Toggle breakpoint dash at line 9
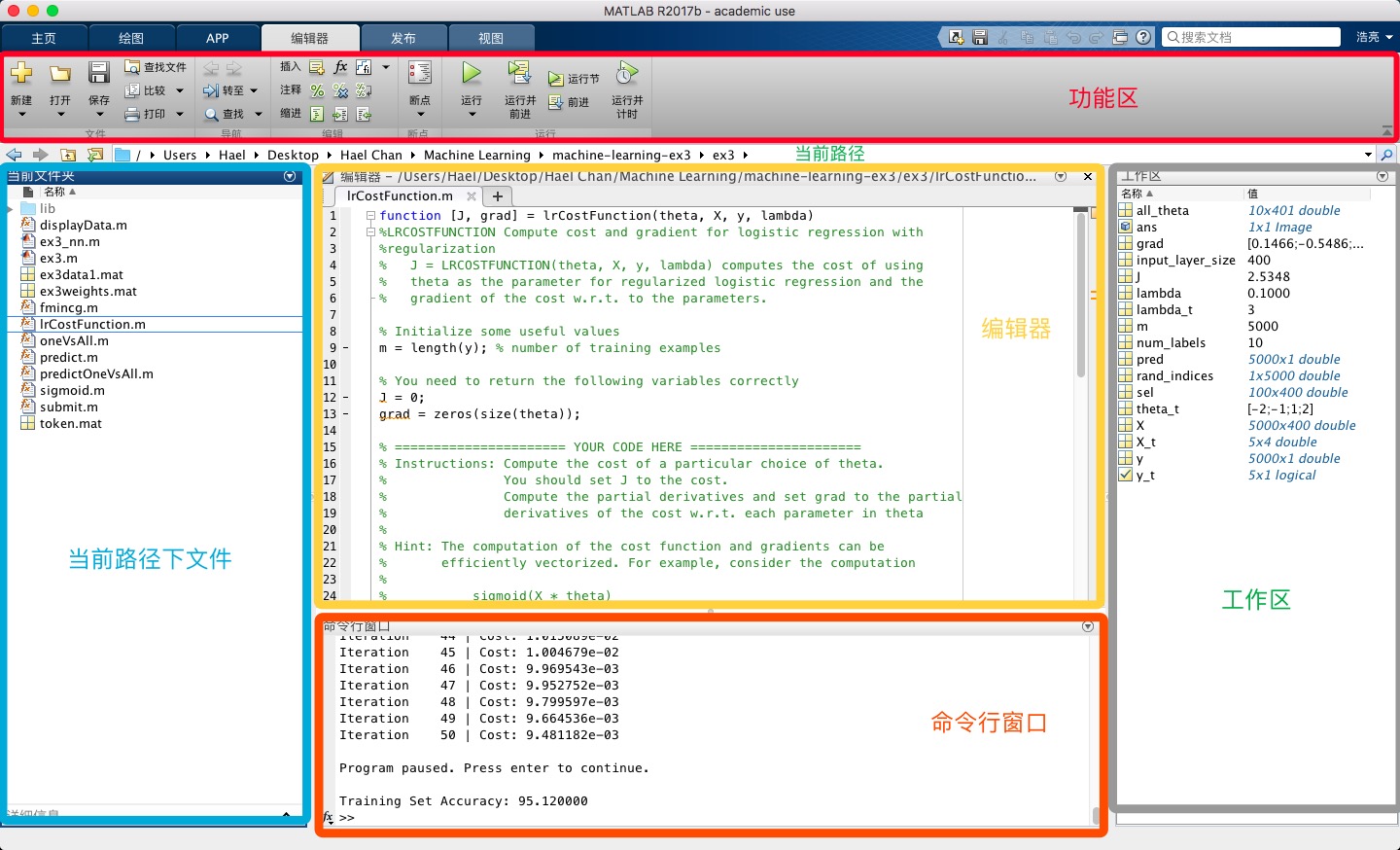1400x850 pixels. pyautogui.click(x=345, y=348)
